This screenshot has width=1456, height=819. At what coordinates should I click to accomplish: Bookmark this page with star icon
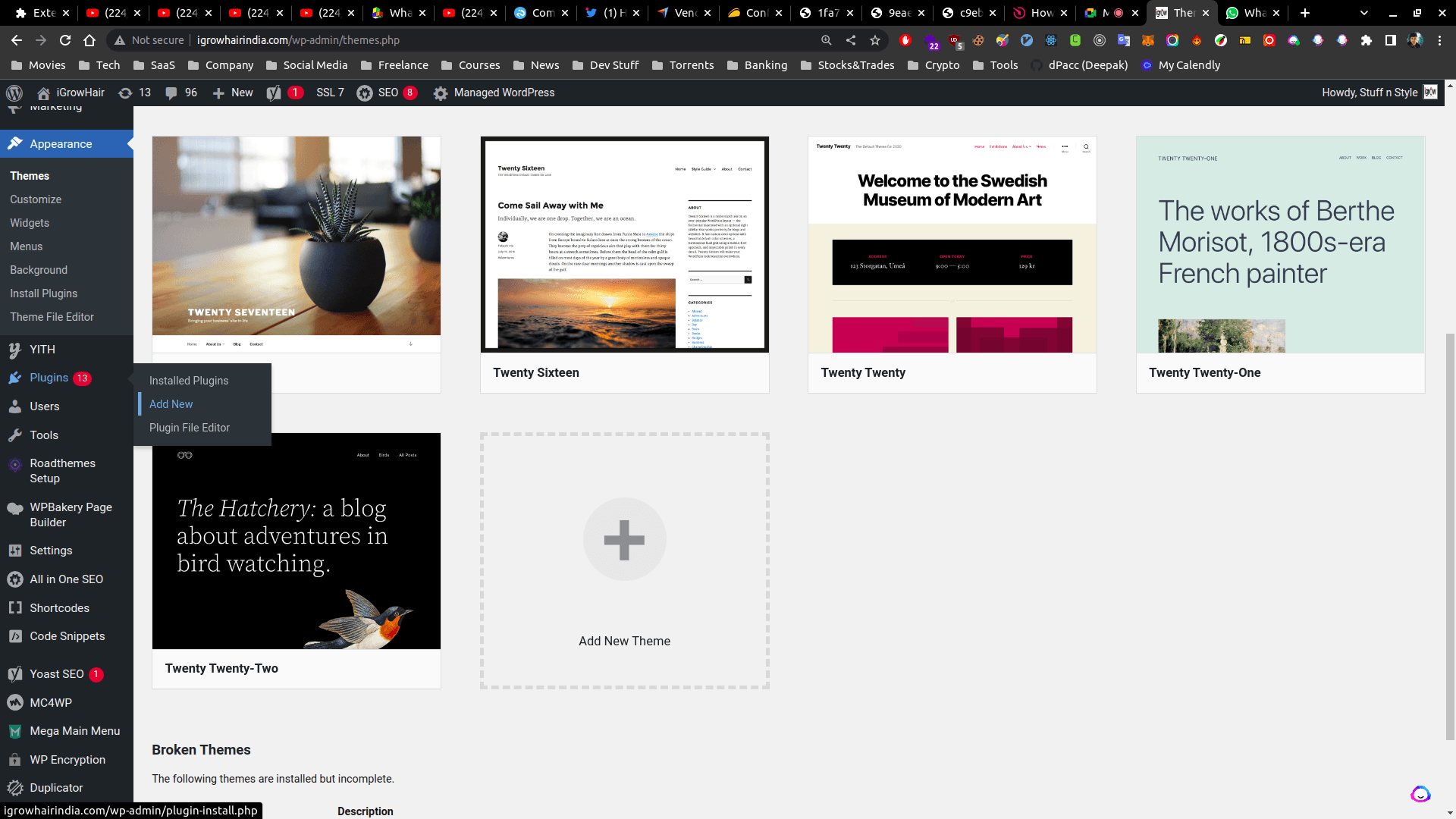coord(875,40)
